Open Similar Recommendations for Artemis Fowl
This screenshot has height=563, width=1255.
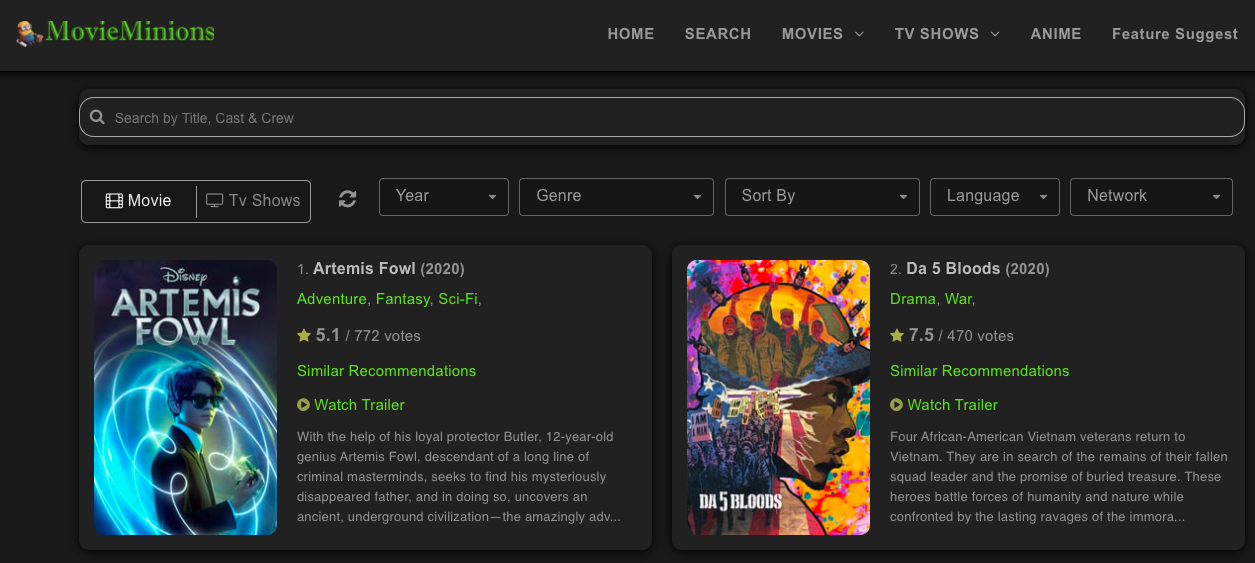pos(386,371)
